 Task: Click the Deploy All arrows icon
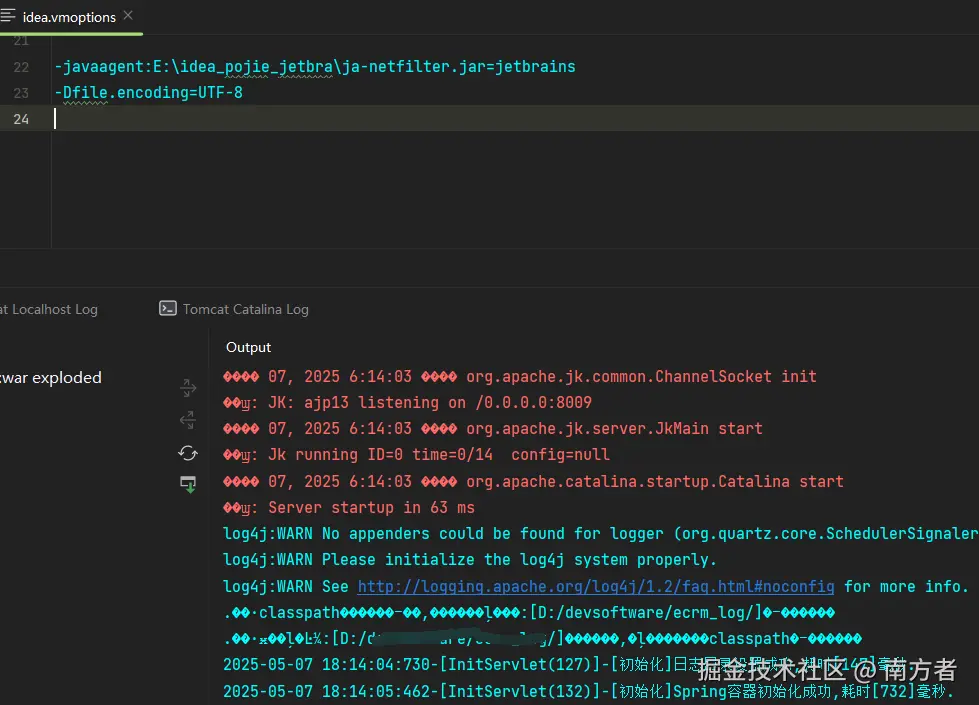click(x=187, y=387)
